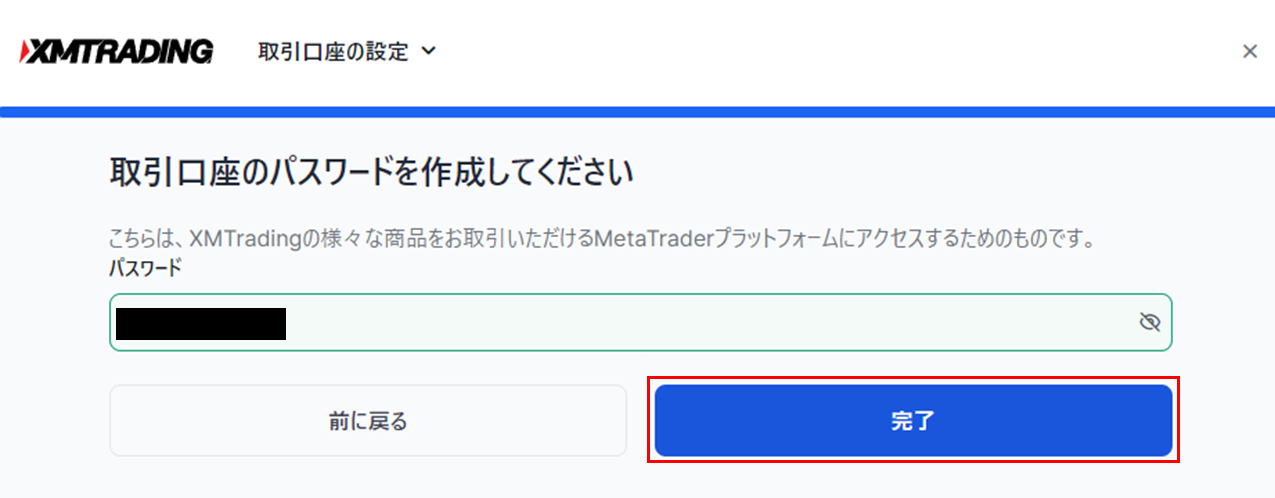Screen dimensions: 1275x498
Task: Expand the 取引口座の設定 chevron arrow
Action: 429,51
